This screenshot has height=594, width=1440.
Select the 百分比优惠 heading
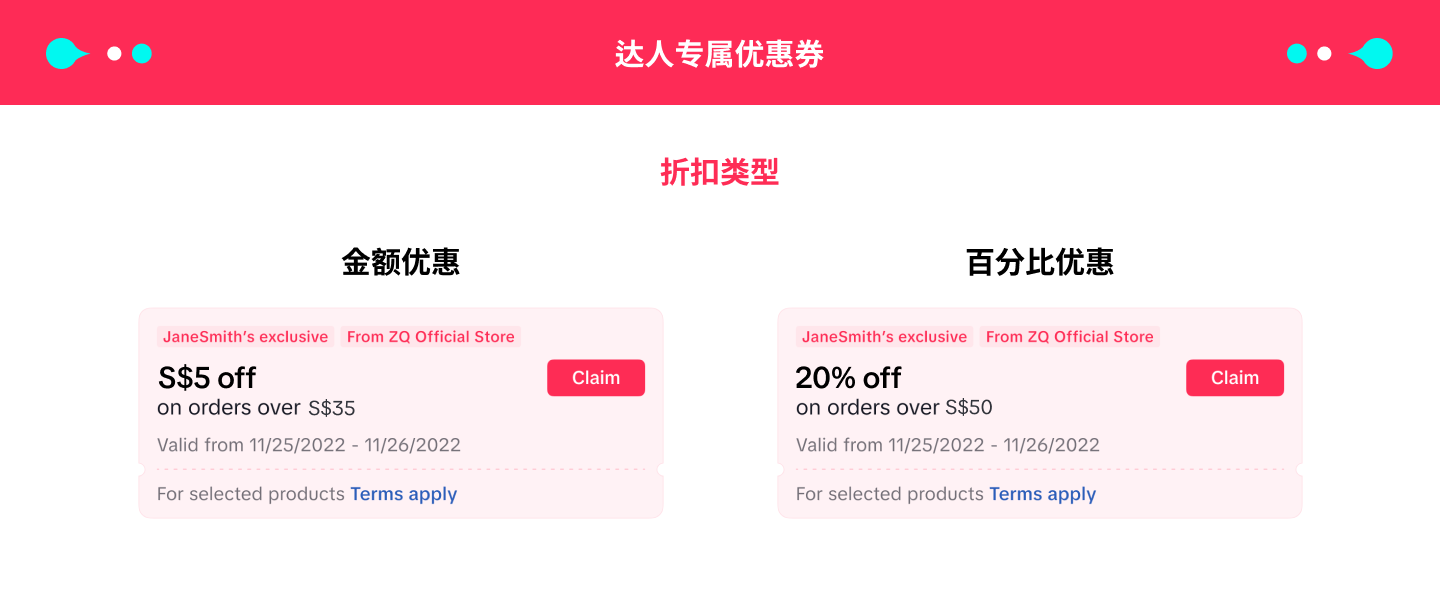[x=1040, y=262]
